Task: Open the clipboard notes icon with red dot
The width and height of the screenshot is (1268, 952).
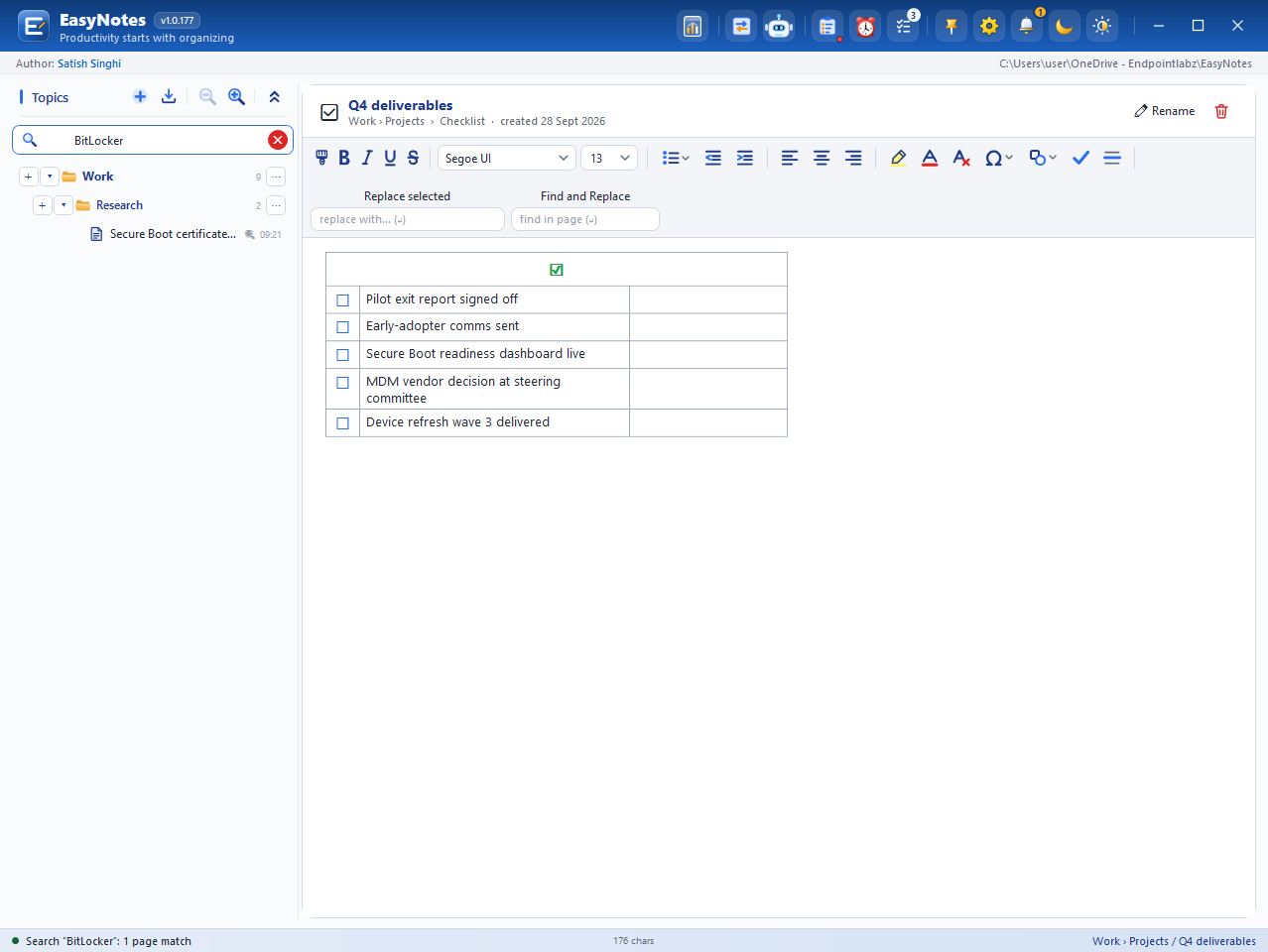Action: point(827,27)
